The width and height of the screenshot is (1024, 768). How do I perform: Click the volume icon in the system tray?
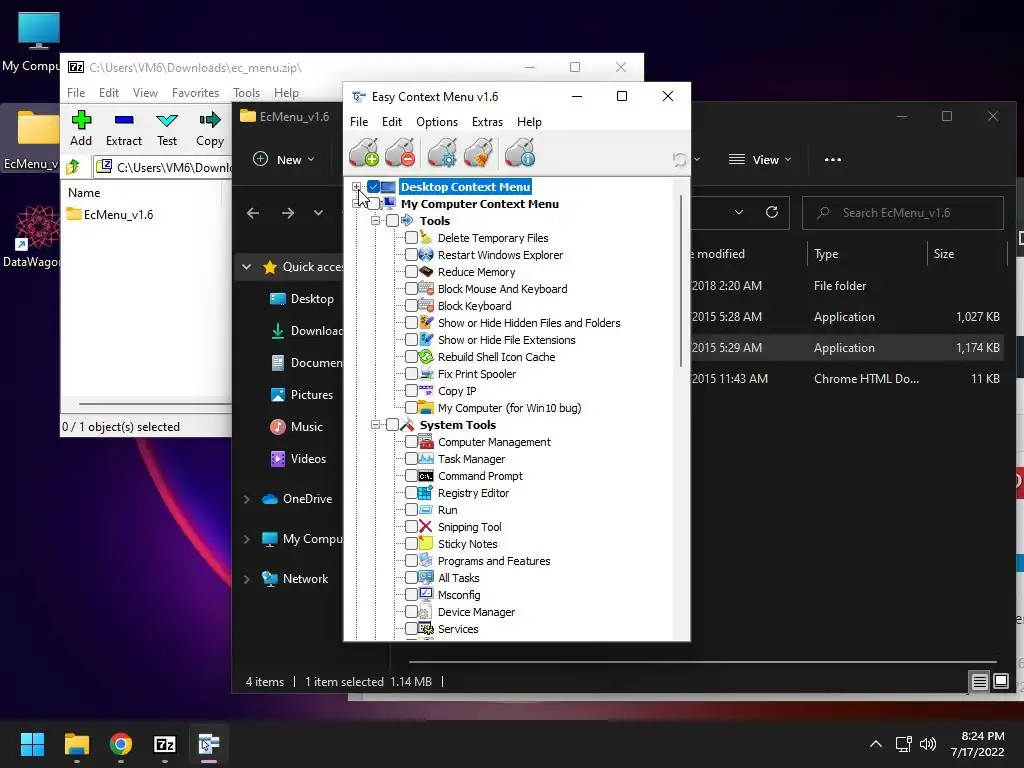927,744
